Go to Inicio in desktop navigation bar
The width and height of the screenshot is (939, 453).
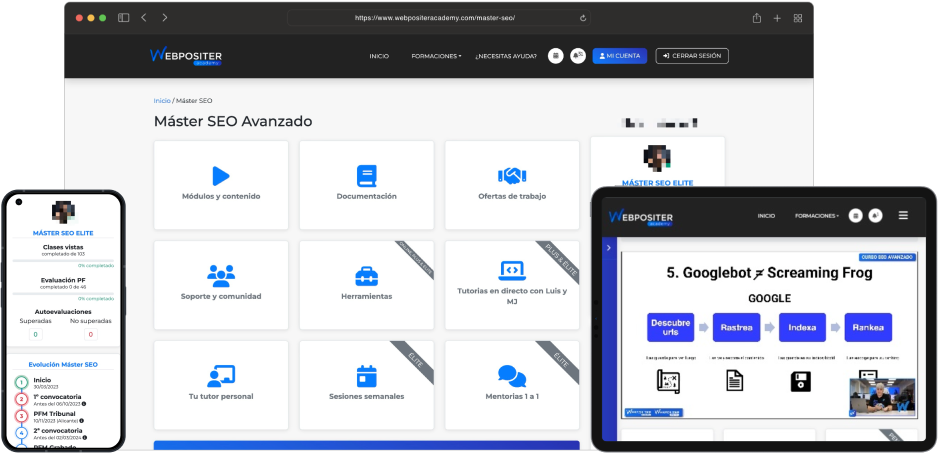tap(379, 56)
